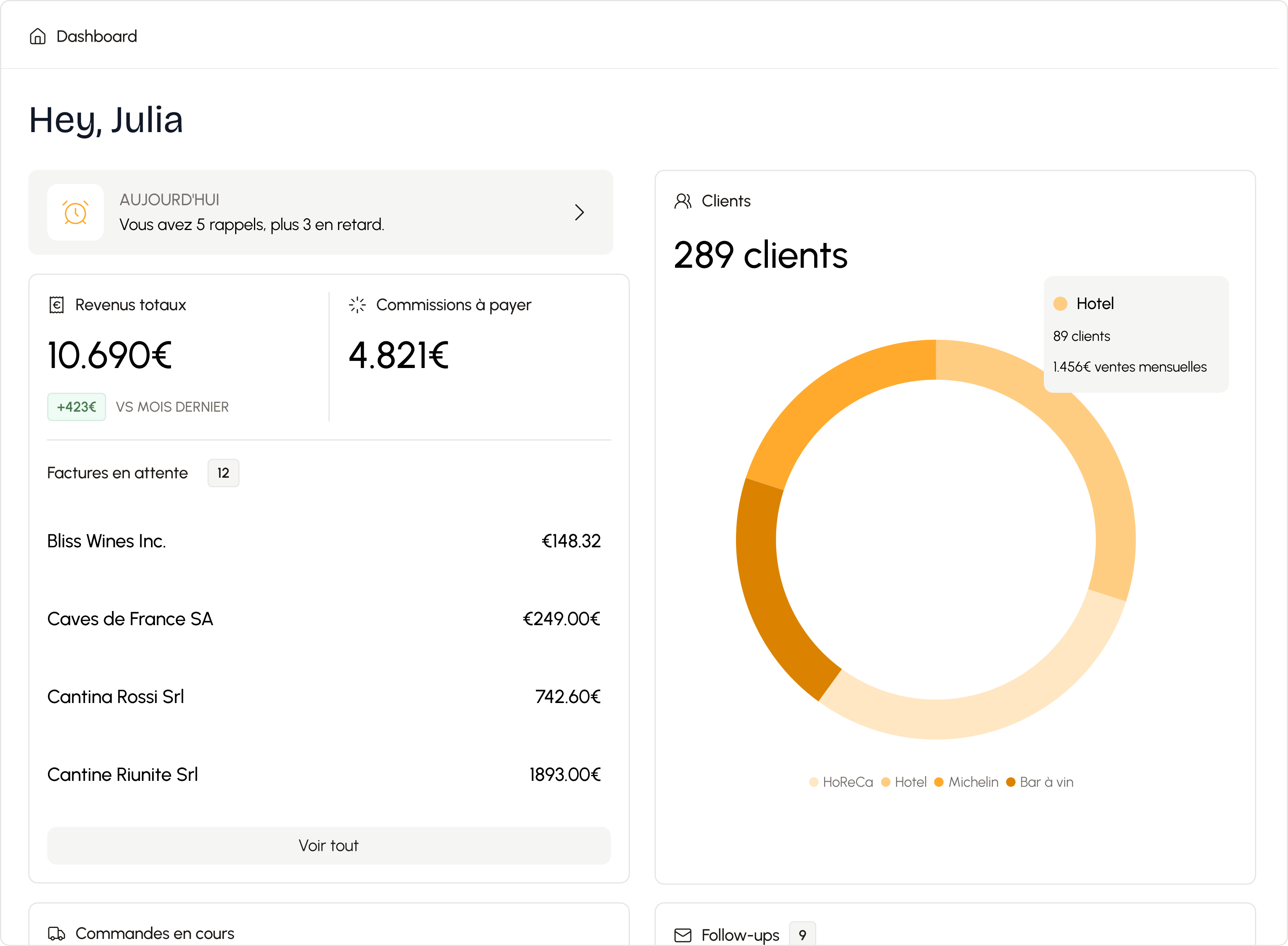The image size is (1288, 946).
Task: Click the euro receipt icon for Revenus totaux
Action: point(56,305)
